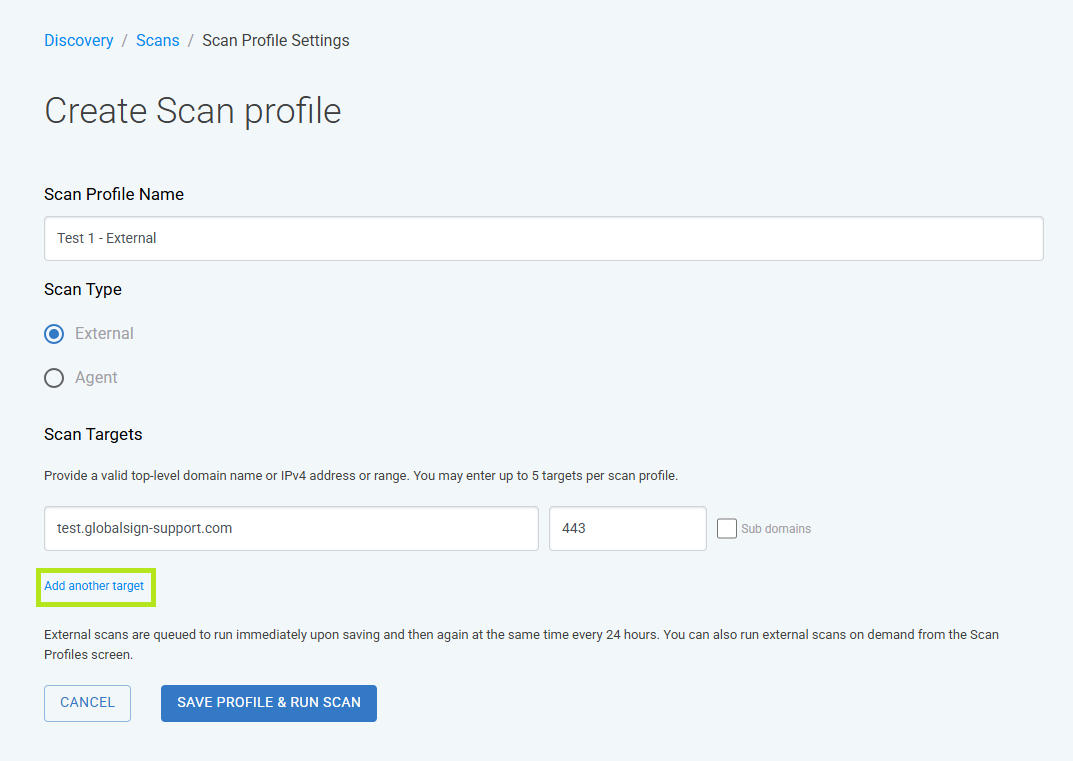The height and width of the screenshot is (761, 1073).
Task: Focus the test.globalsign-support.com target field
Action: 292,528
